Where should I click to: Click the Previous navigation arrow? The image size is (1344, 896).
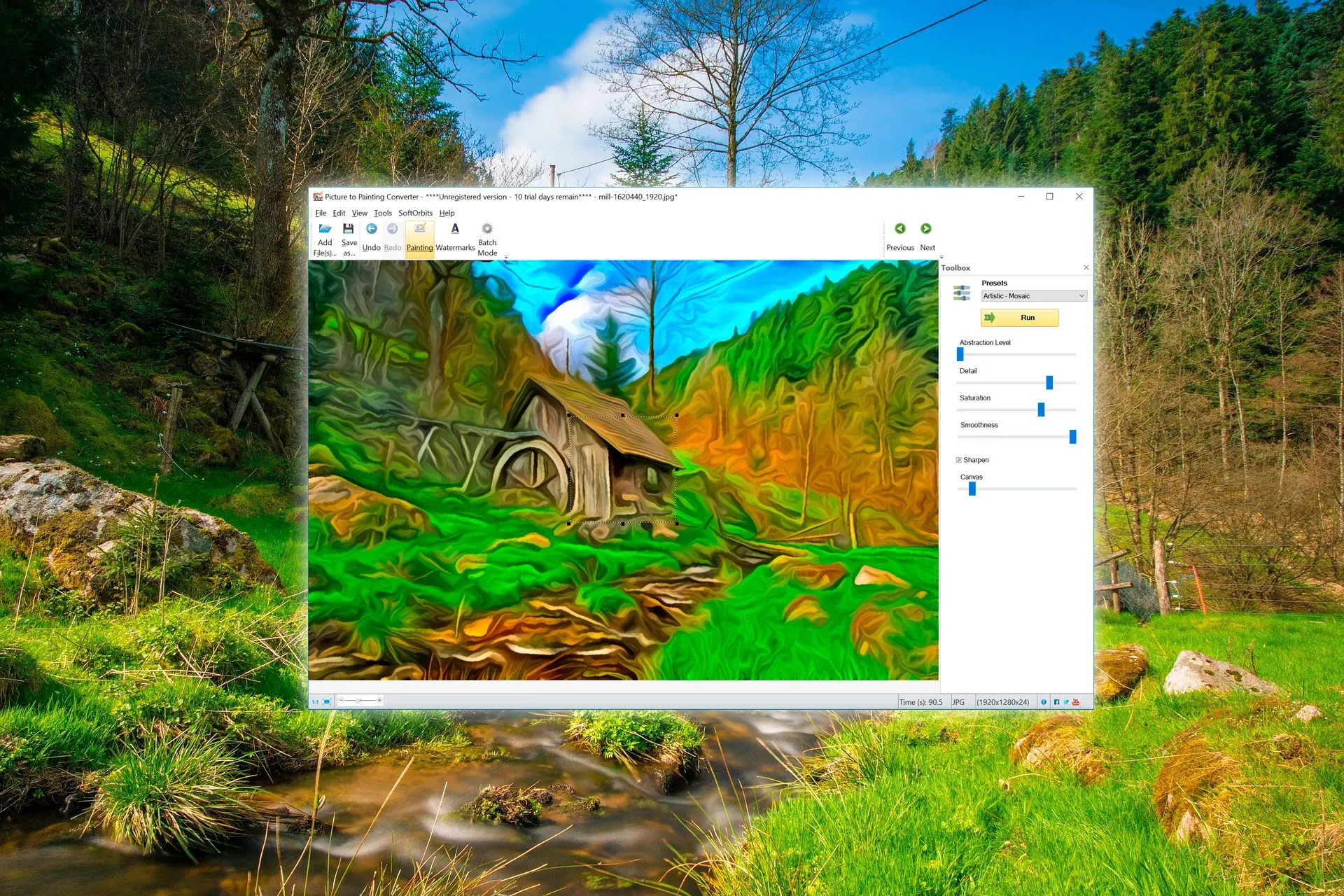(900, 230)
